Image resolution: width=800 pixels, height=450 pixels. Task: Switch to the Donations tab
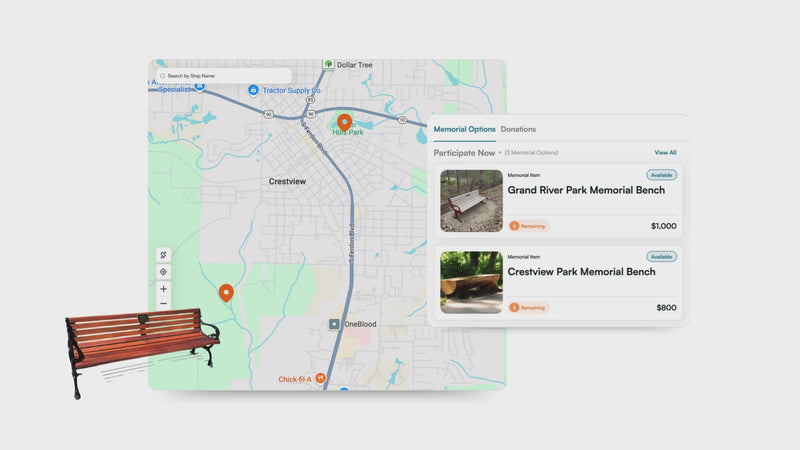tap(518, 129)
